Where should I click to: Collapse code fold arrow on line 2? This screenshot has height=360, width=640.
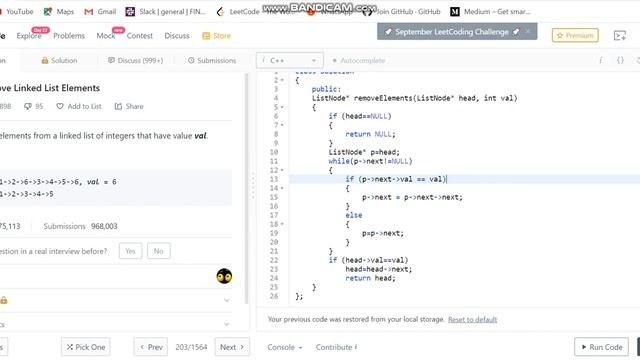(x=282, y=80)
